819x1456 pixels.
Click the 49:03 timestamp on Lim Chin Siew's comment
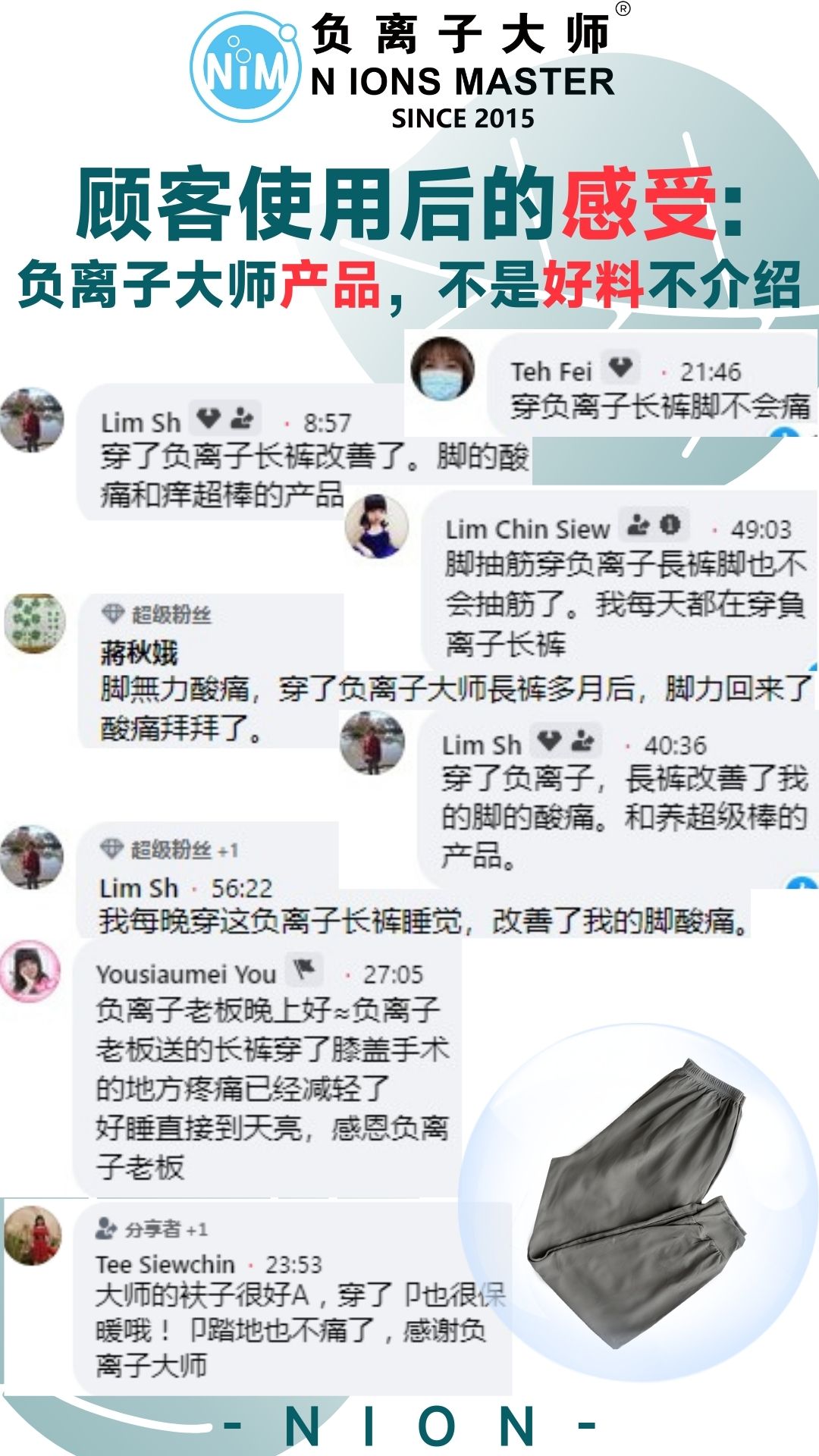(761, 529)
